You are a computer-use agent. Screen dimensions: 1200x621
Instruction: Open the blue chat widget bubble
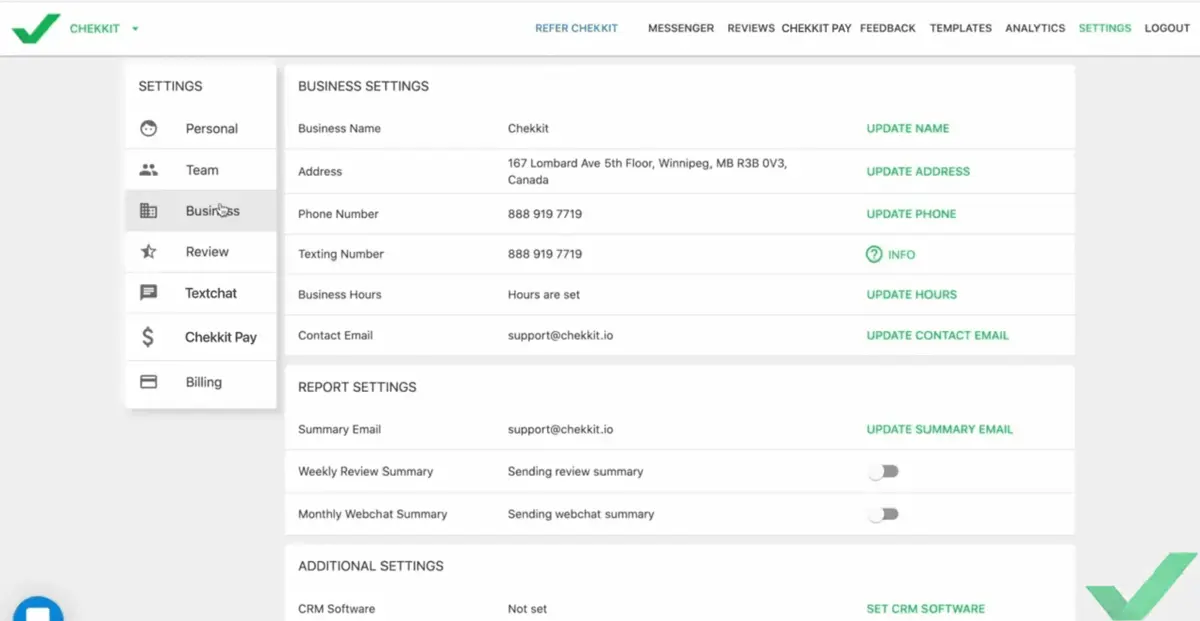tap(37, 609)
